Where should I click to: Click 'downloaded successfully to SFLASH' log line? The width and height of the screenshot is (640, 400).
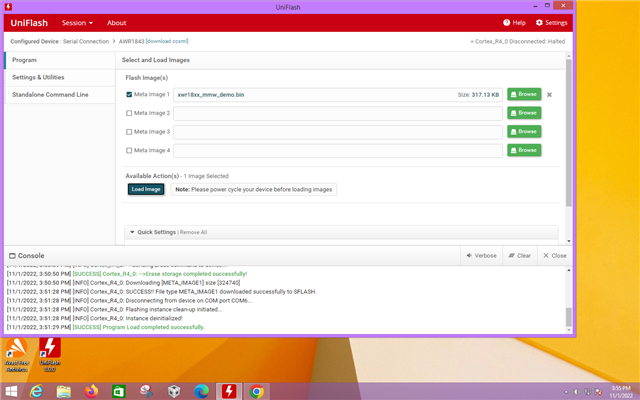click(x=162, y=292)
